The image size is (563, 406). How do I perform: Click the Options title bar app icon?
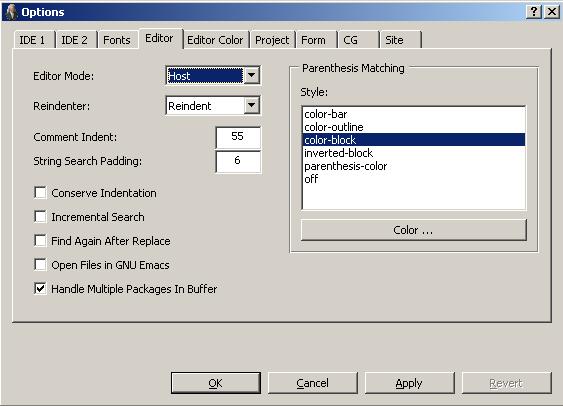pyautogui.click(x=11, y=12)
